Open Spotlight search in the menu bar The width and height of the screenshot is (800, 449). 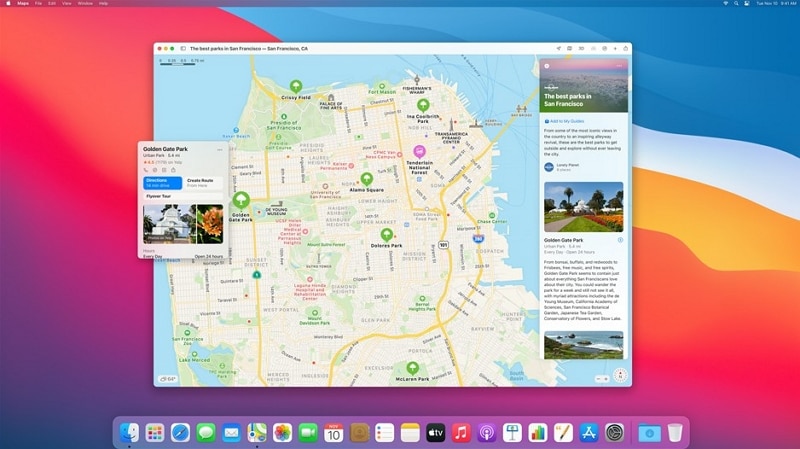click(x=736, y=3)
